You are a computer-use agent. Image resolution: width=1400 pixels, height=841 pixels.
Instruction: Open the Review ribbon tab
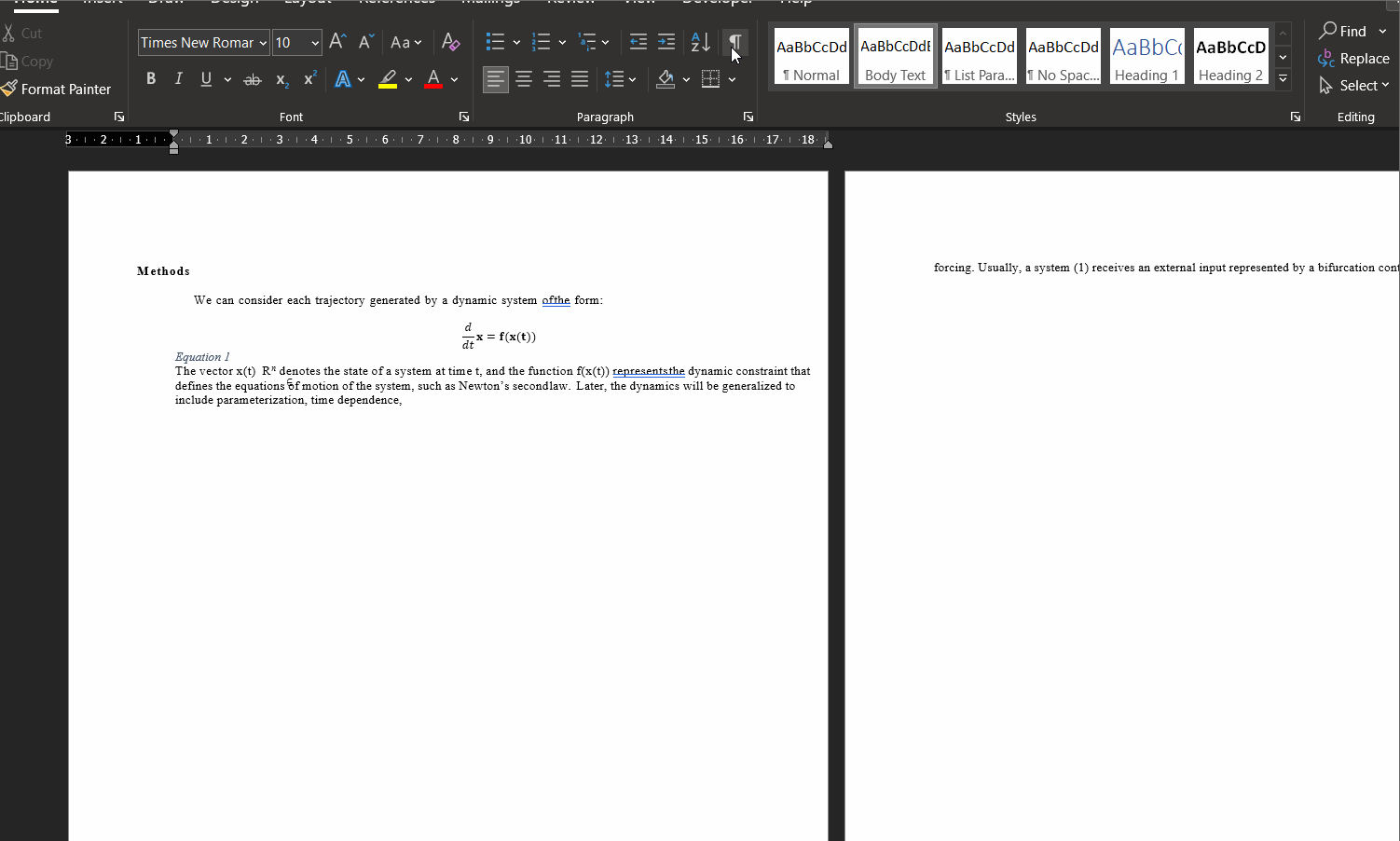pos(571,4)
